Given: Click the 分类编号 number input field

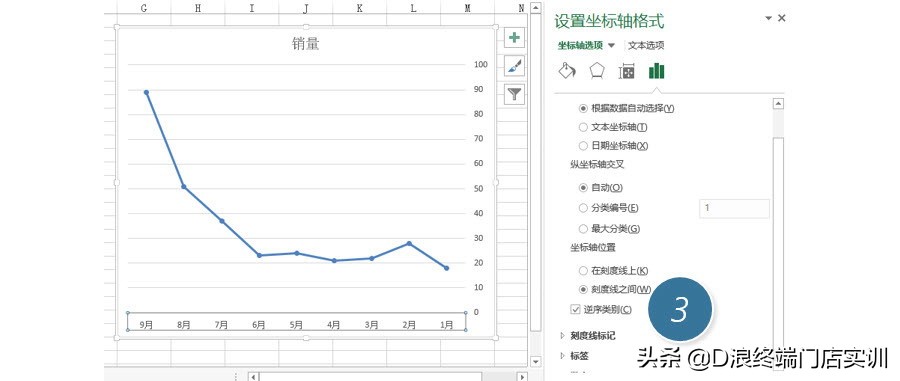Looking at the screenshot, I should click(734, 208).
